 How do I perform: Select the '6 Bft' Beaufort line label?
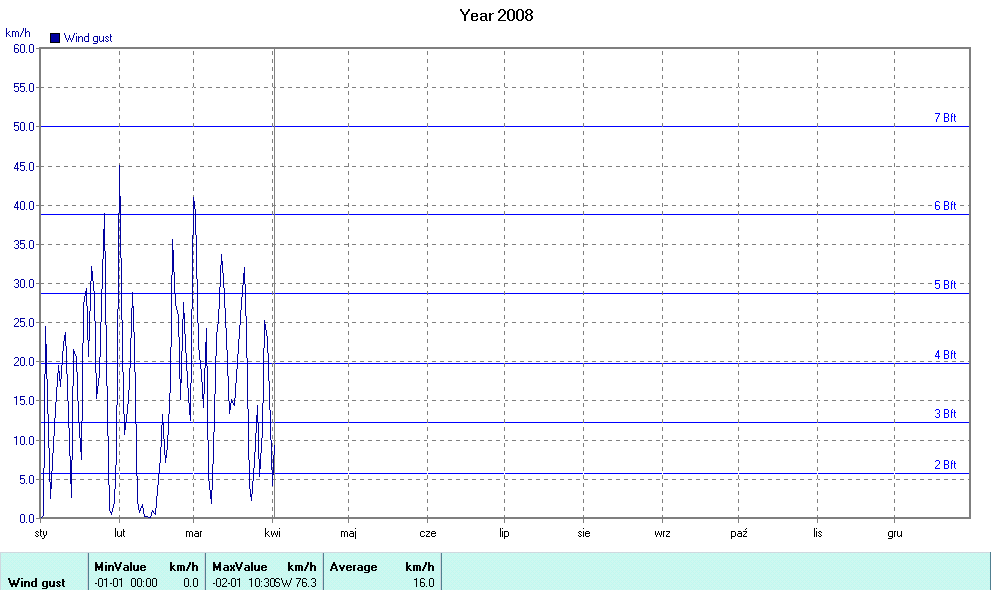coord(945,205)
